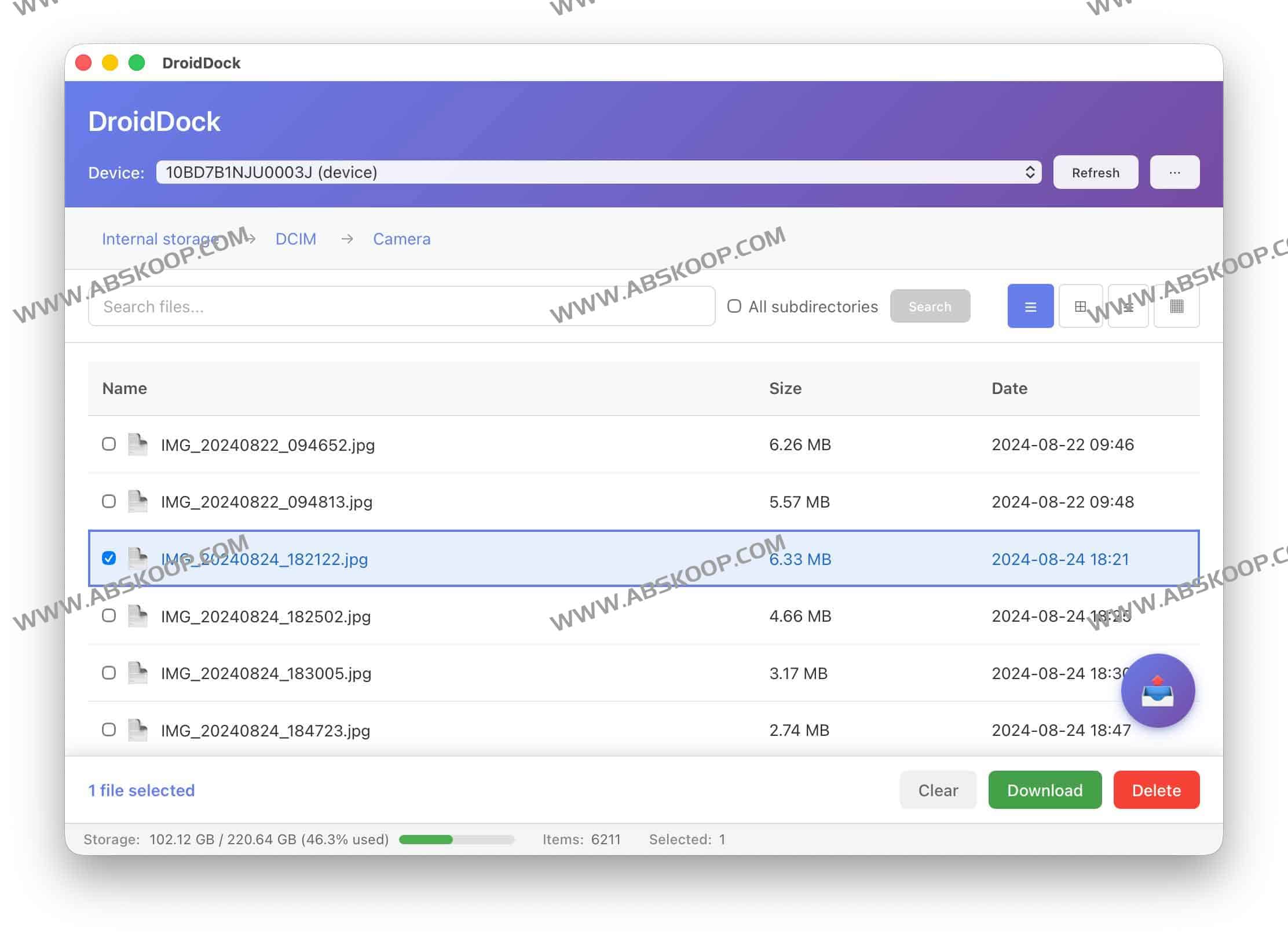Screen dimensions: 1288x941
Task: Uncheck the selected IMG_20240824_182122.jpg file
Action: click(109, 558)
